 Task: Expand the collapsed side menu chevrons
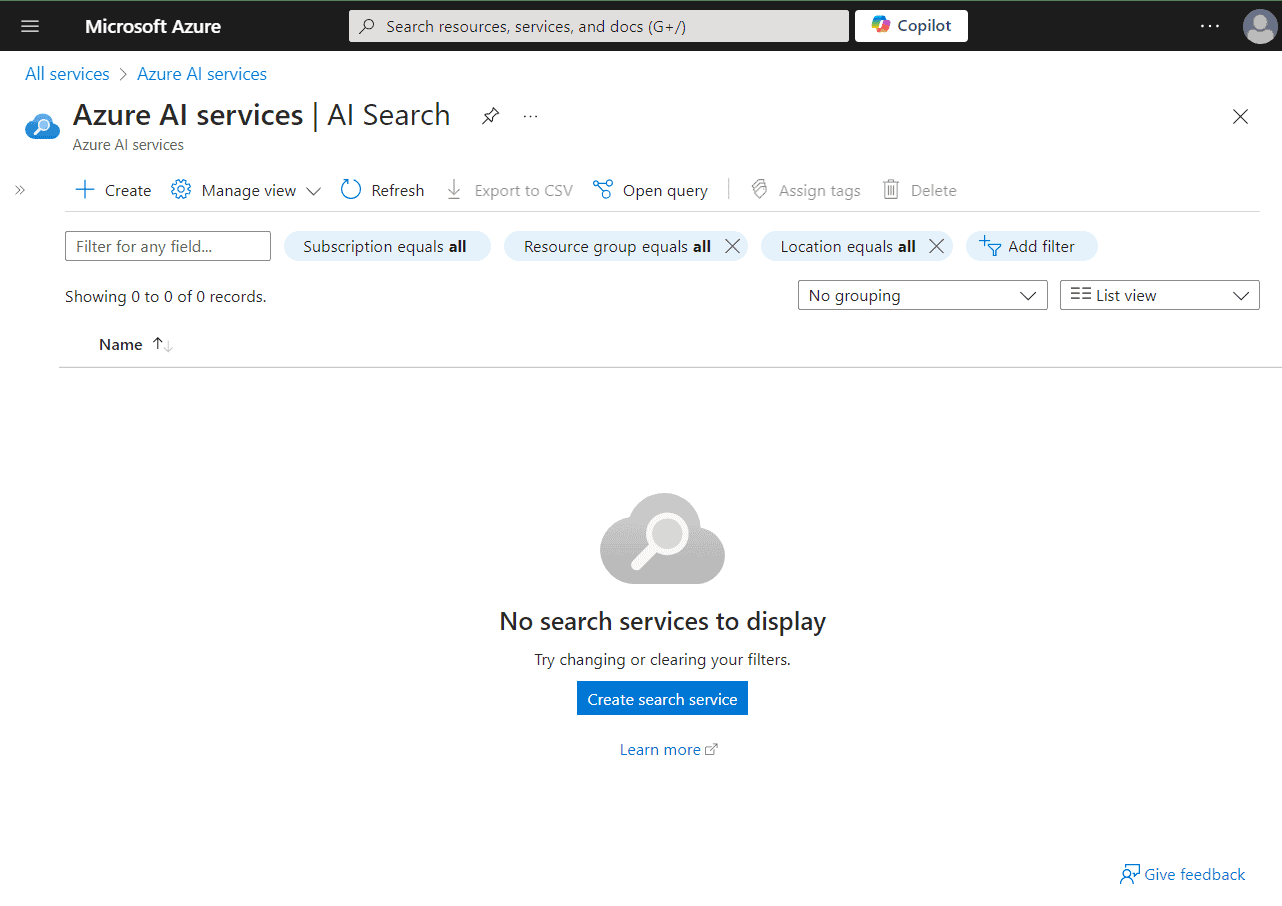(x=20, y=190)
